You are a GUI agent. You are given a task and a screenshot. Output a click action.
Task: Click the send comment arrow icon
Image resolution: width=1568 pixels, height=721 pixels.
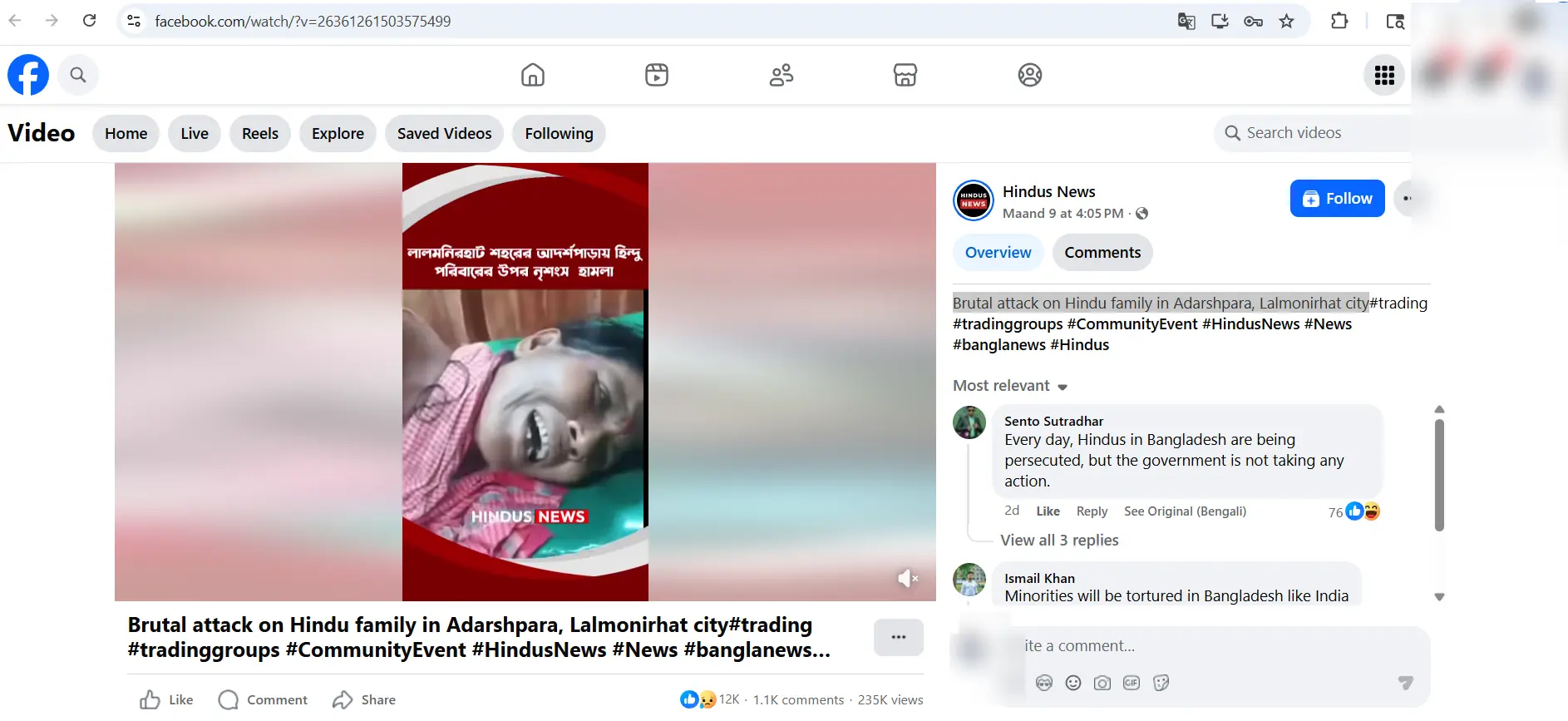[1405, 683]
